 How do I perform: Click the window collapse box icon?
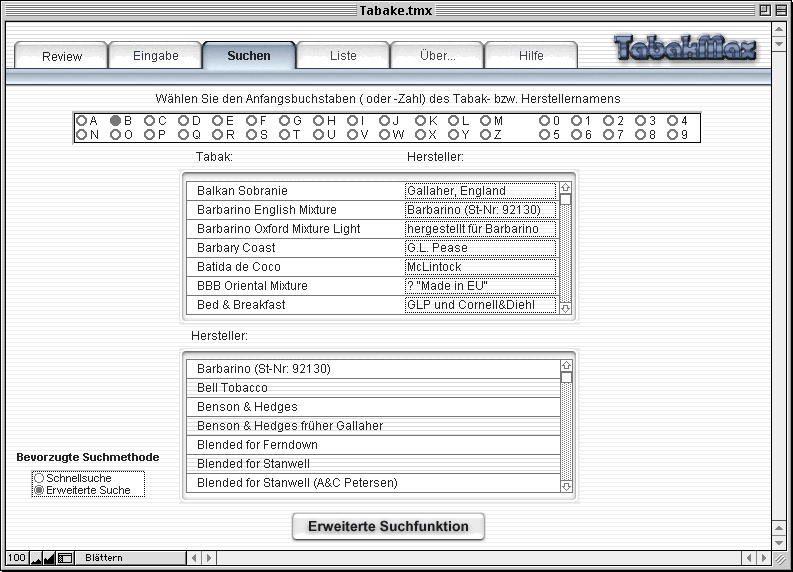(x=781, y=10)
